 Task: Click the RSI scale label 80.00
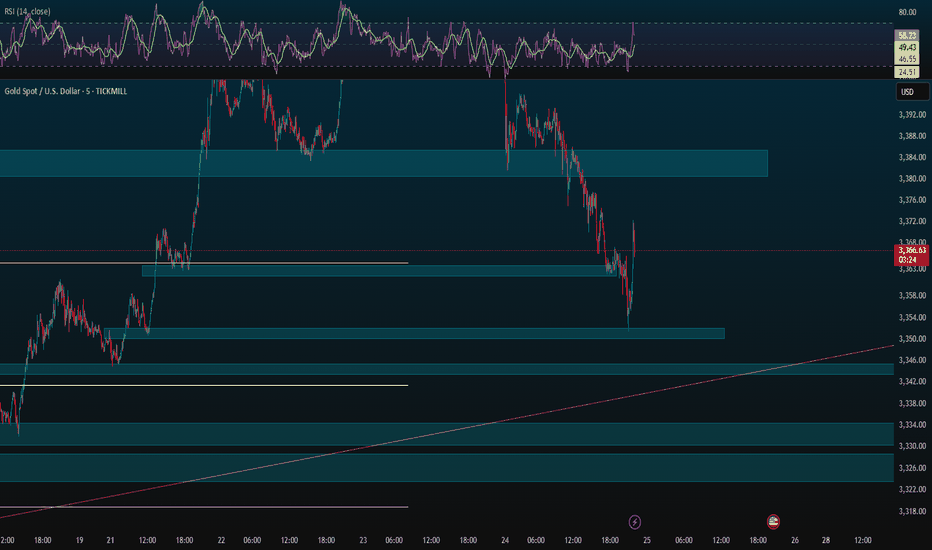907,12
